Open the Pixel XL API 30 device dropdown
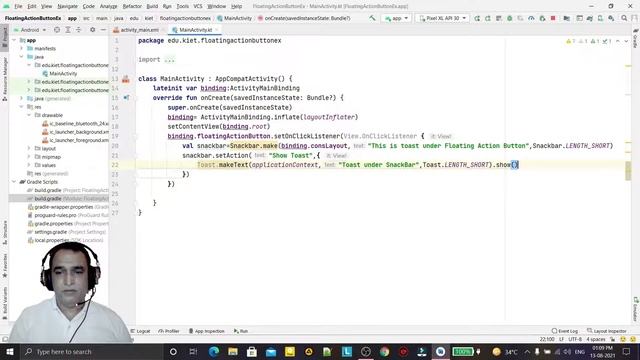The width and height of the screenshot is (640, 360). 442,18
